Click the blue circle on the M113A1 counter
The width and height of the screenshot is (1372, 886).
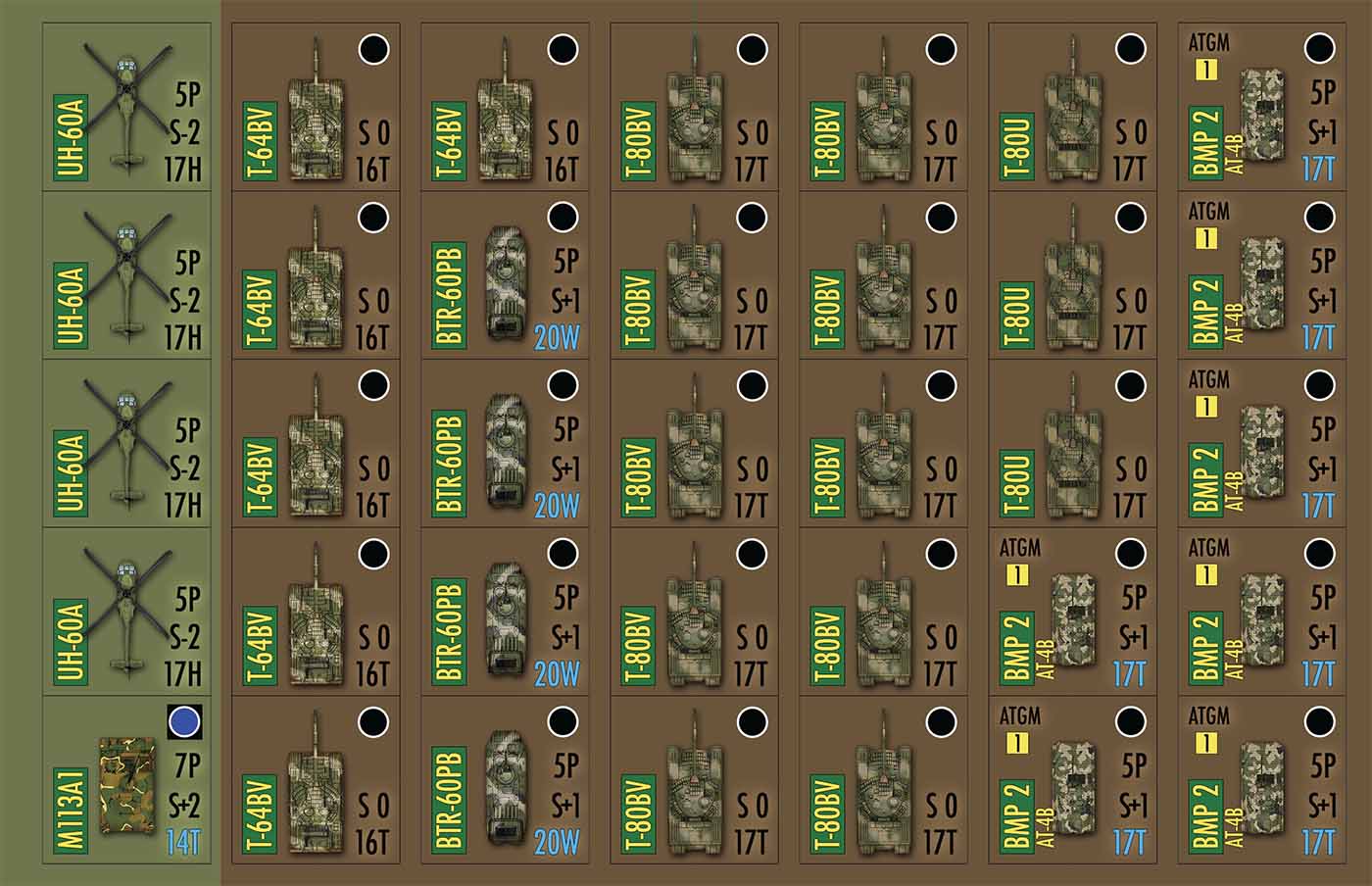(x=184, y=722)
